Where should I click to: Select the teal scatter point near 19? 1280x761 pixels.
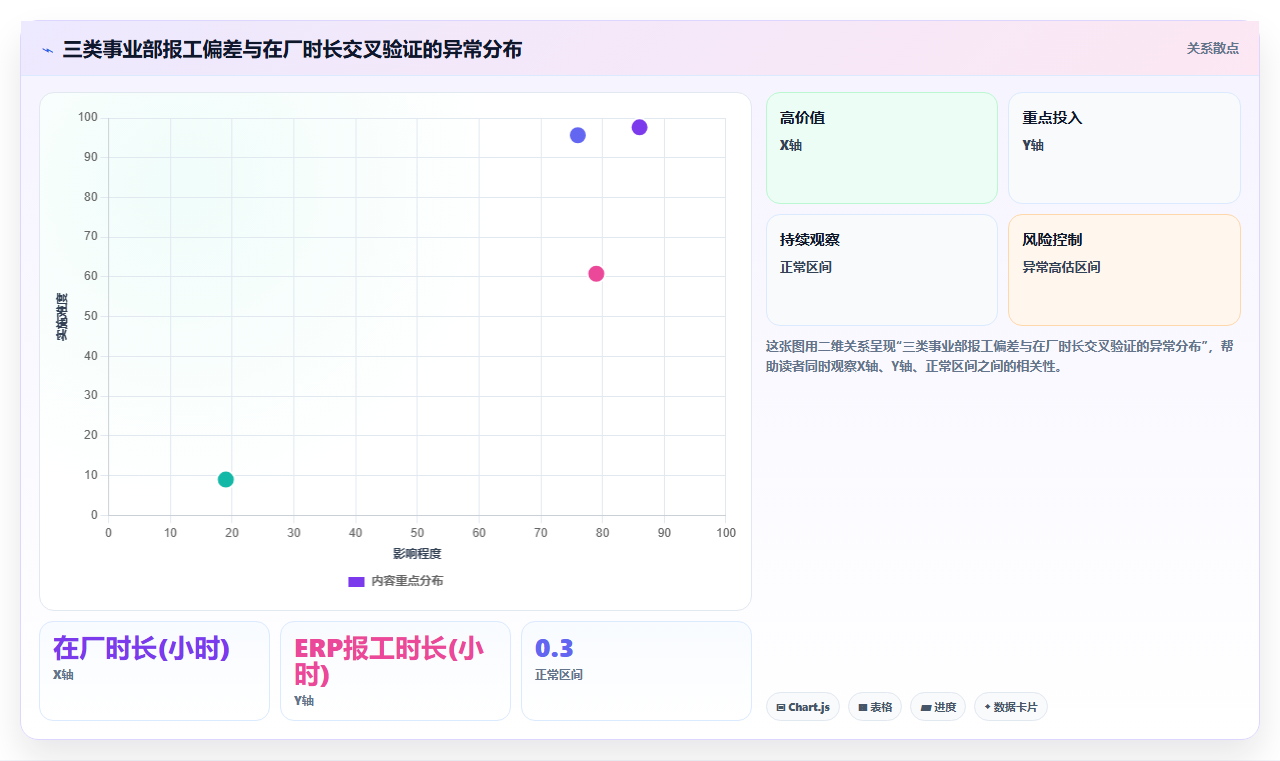click(226, 479)
